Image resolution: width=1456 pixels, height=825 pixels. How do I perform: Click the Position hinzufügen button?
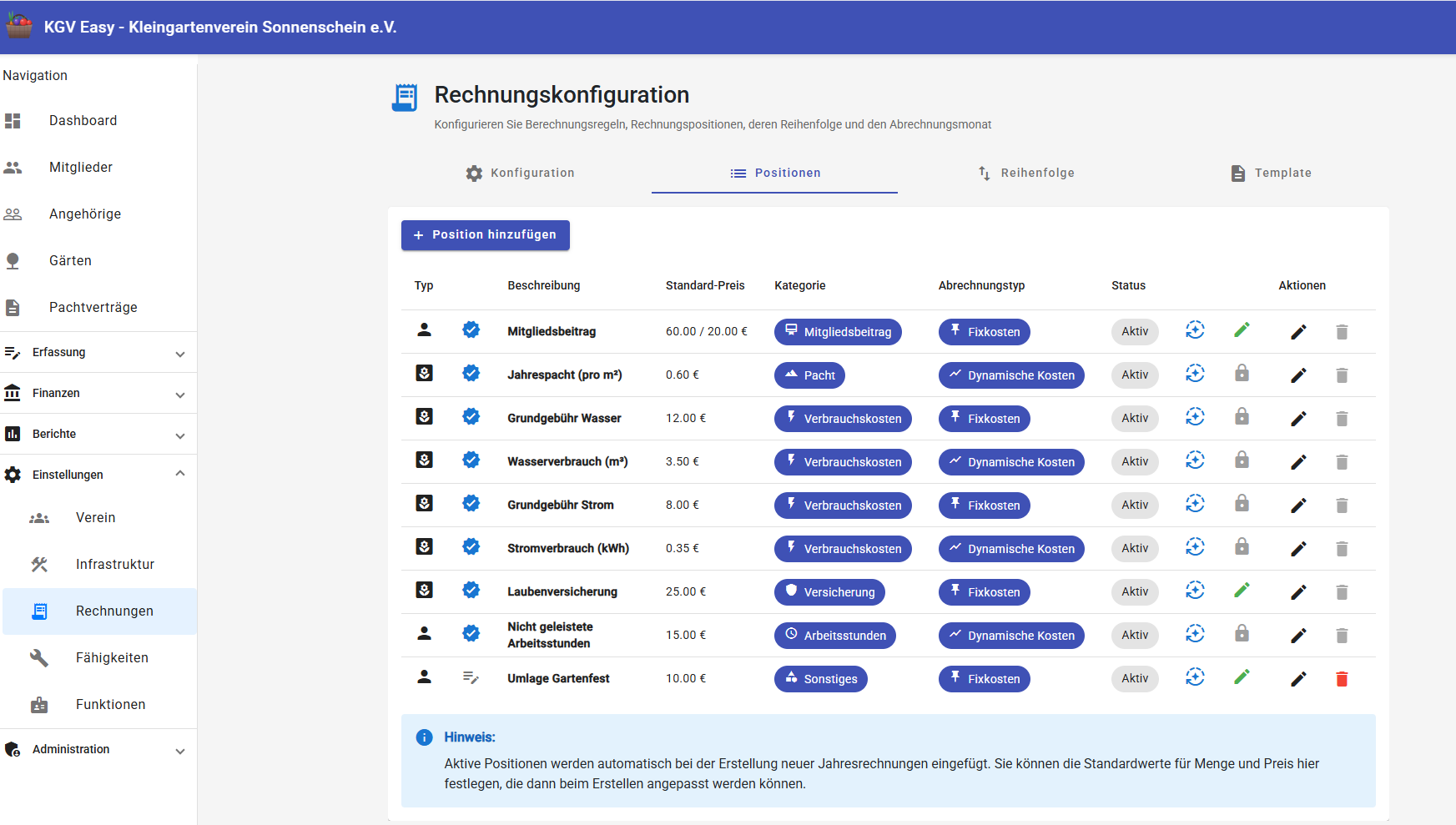(x=486, y=235)
